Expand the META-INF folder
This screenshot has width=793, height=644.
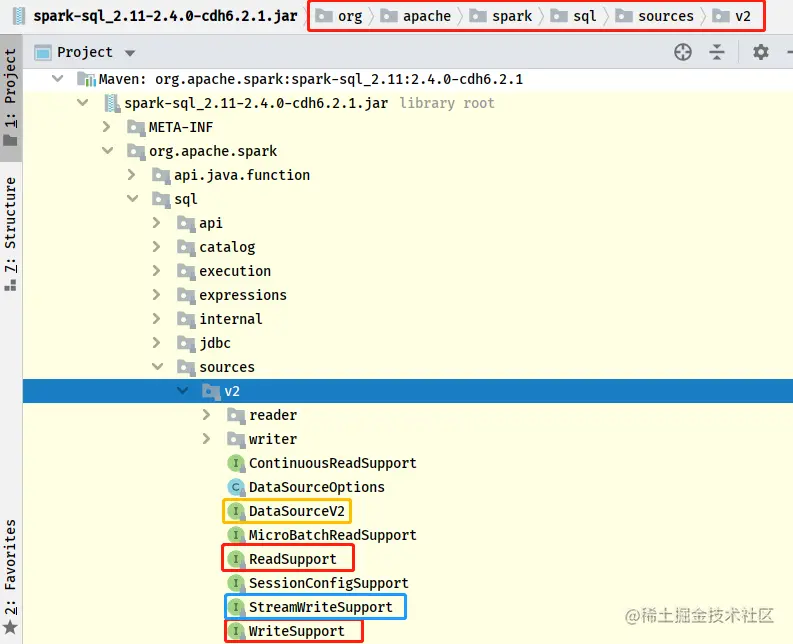coord(106,126)
